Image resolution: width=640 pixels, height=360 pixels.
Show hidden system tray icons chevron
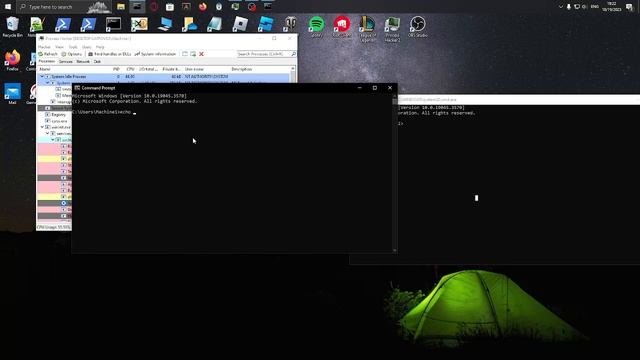[x=560, y=7]
